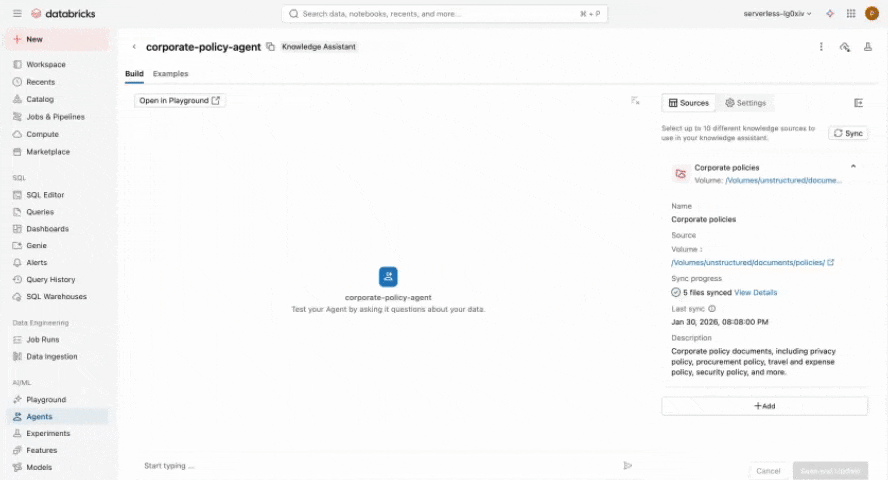Open the apps grid icon
The height and width of the screenshot is (480, 888).
pyautogui.click(x=851, y=14)
